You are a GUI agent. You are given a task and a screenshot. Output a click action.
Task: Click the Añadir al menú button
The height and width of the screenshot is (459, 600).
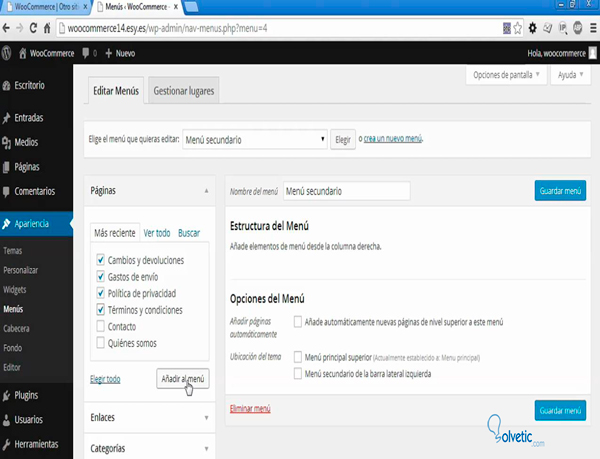183,379
